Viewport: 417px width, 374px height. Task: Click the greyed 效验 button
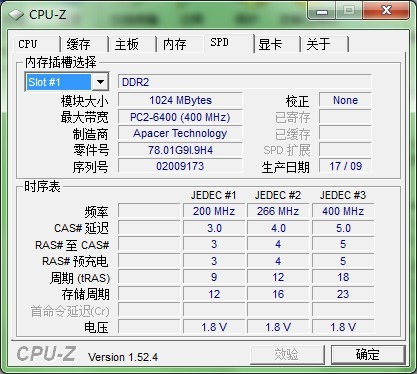click(x=287, y=354)
